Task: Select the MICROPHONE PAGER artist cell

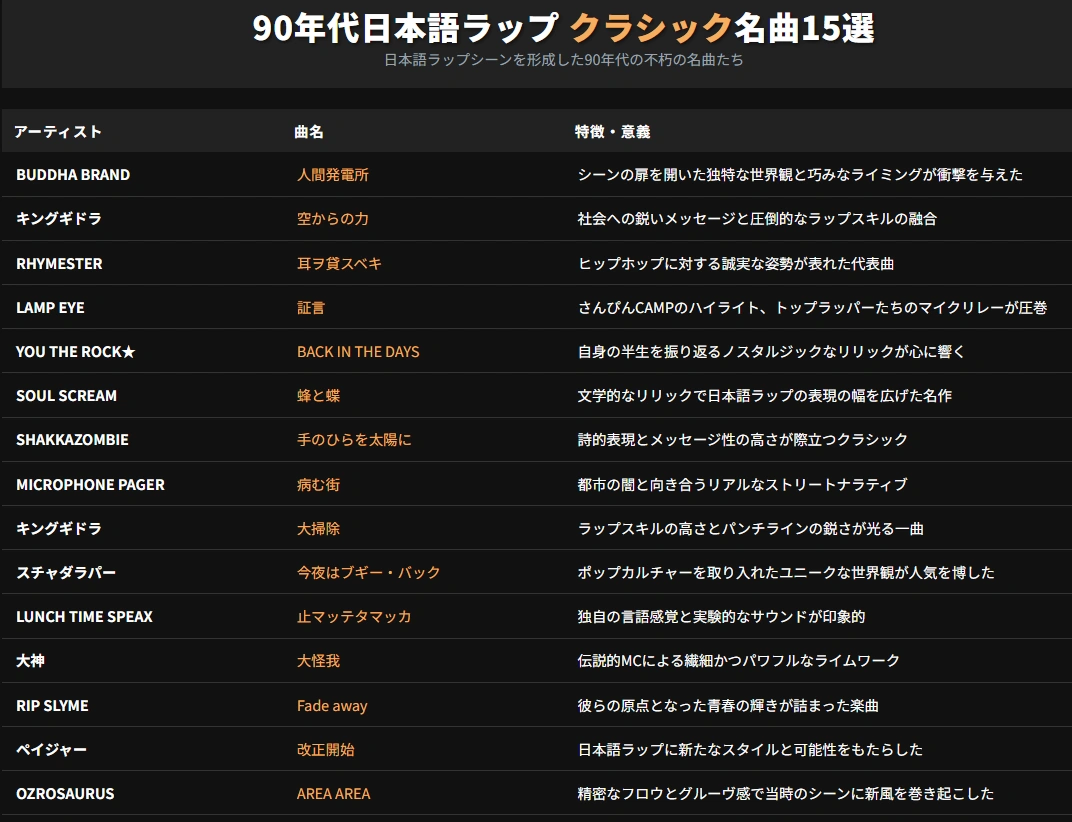Action: [90, 484]
